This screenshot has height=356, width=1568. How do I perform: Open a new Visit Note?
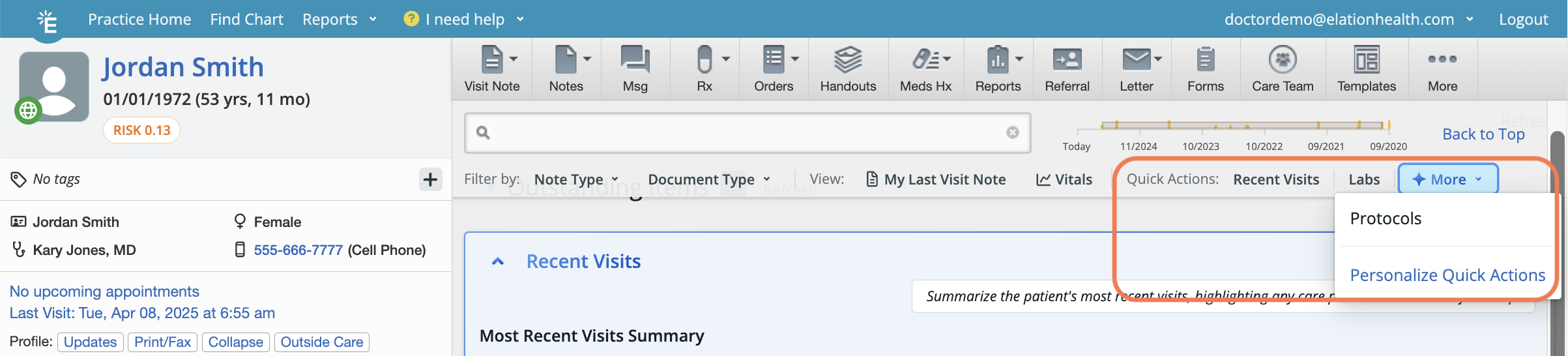[x=491, y=68]
